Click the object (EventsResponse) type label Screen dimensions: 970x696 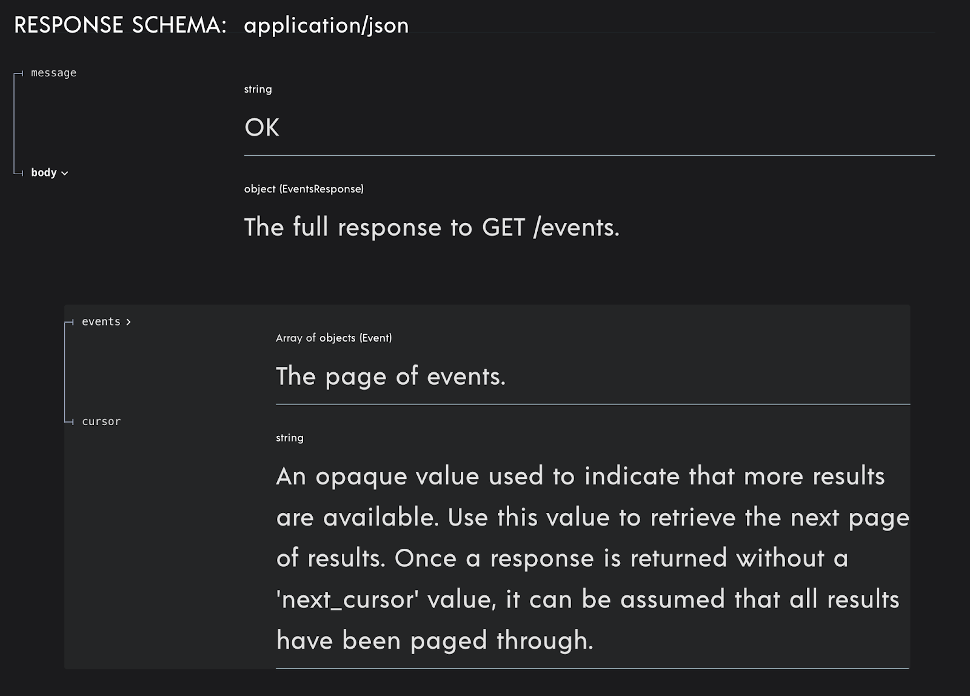tap(304, 189)
